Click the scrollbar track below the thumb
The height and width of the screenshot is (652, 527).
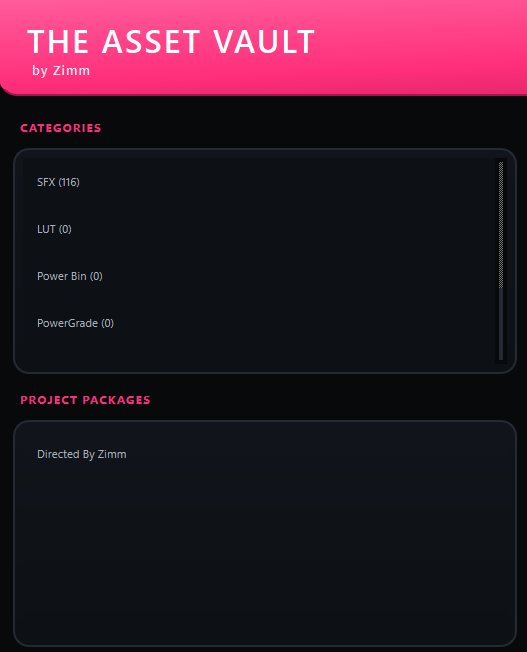[501, 324]
